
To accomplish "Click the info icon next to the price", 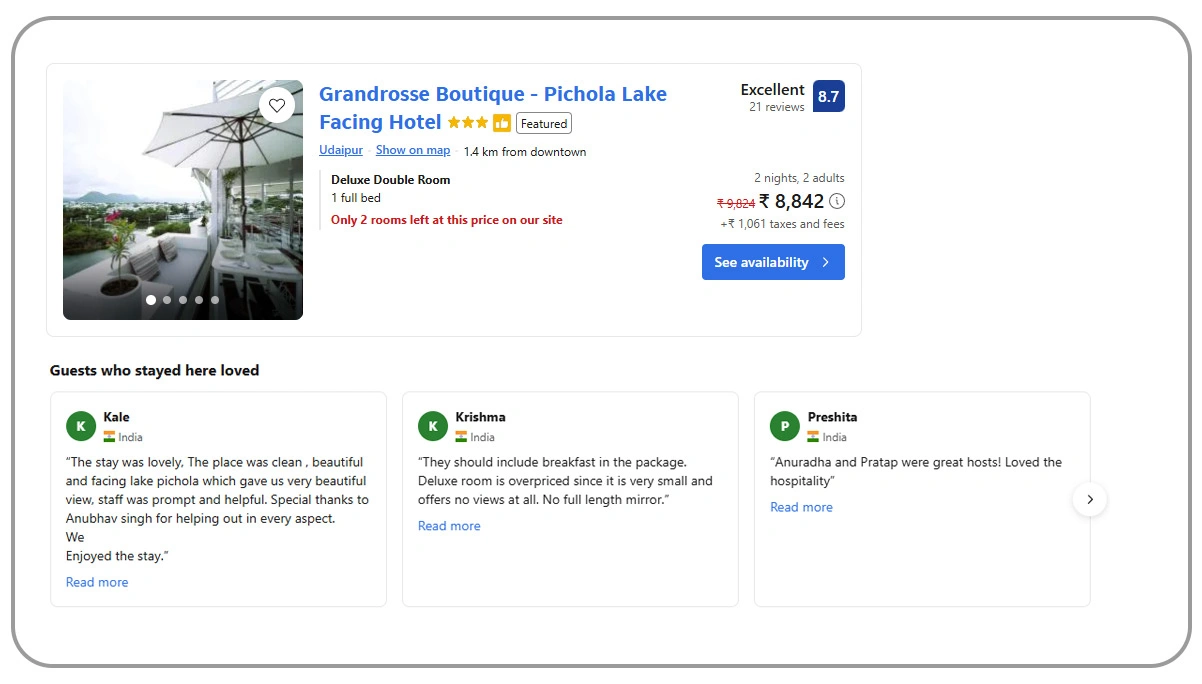I will click(x=836, y=201).
